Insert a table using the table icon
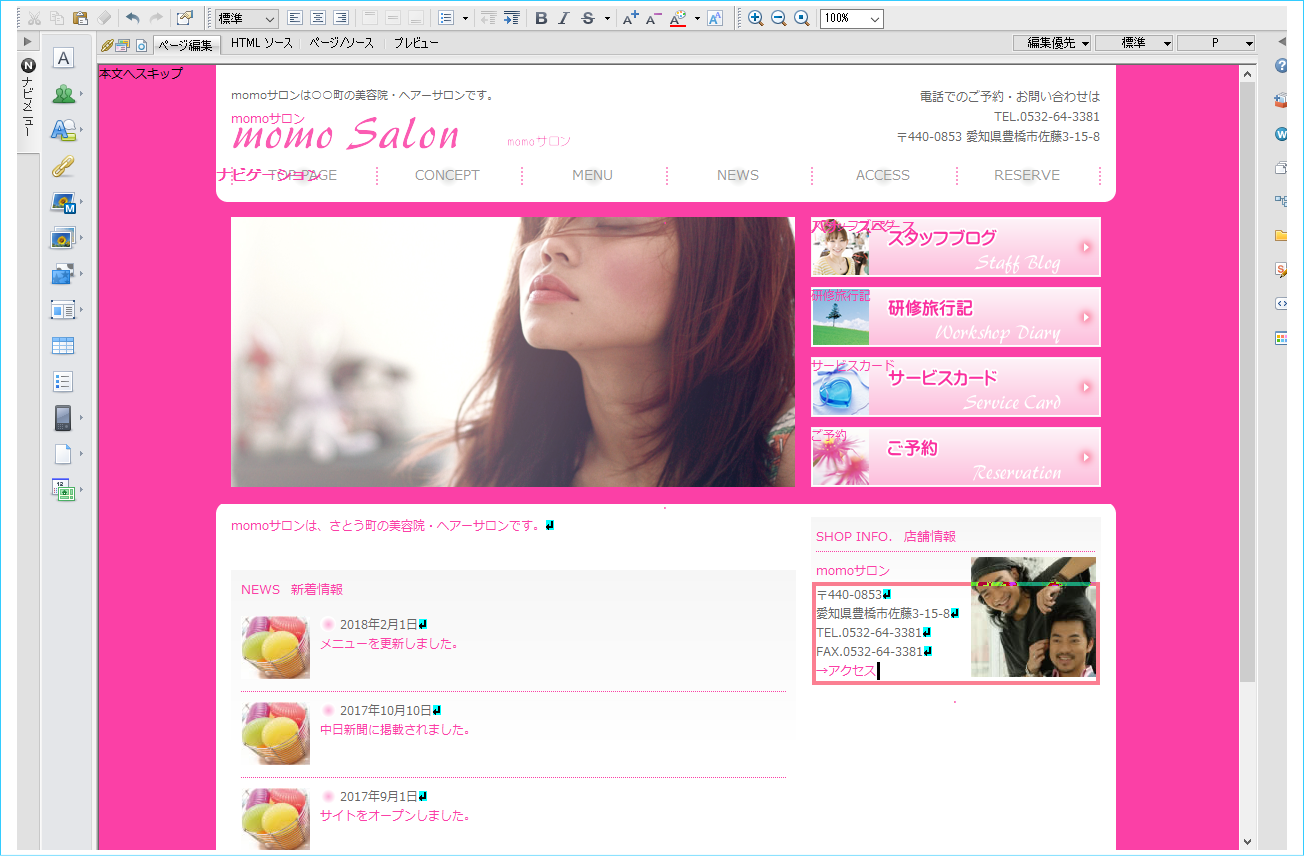 (63, 346)
